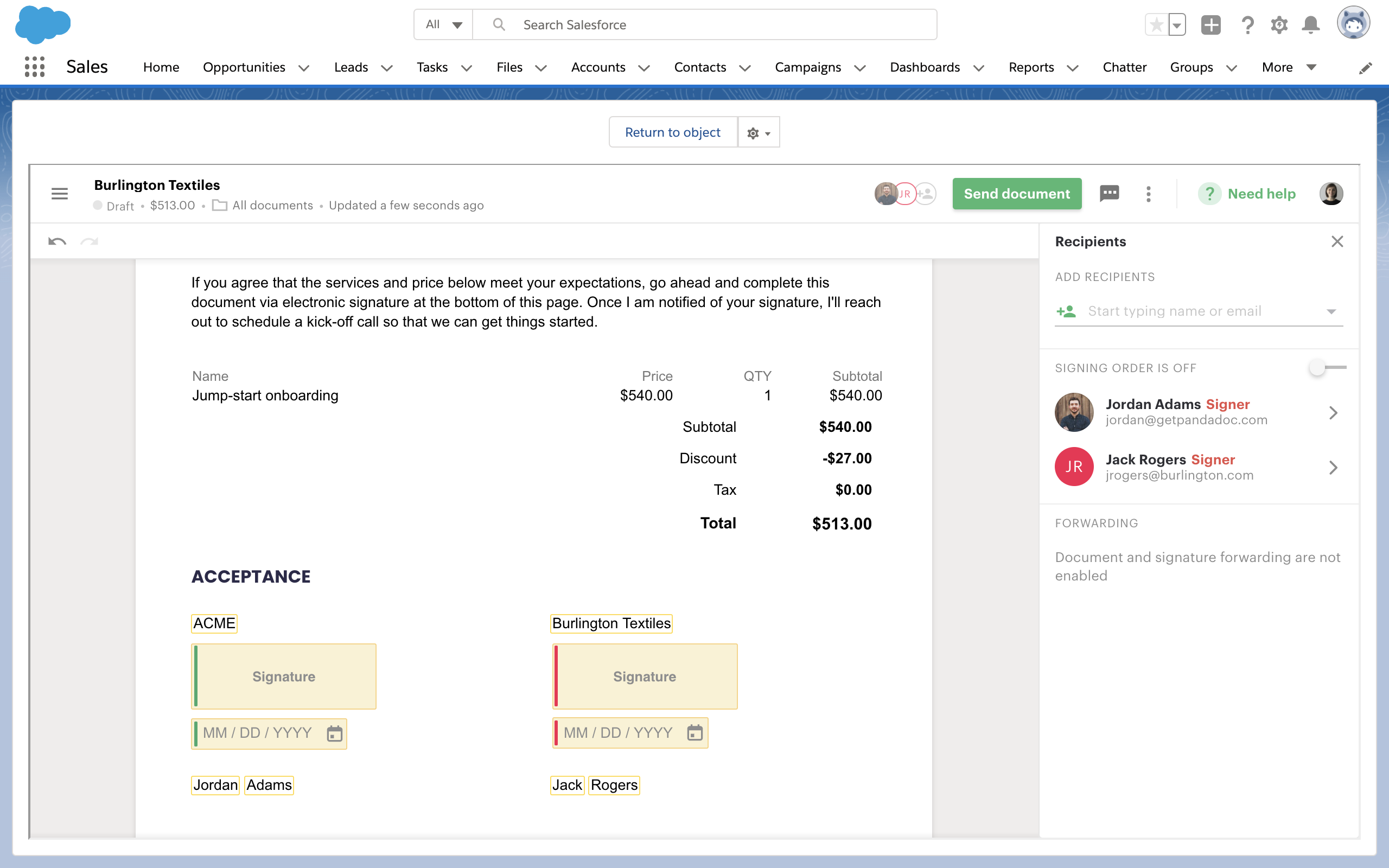Open the Chatter tab

click(x=1124, y=67)
